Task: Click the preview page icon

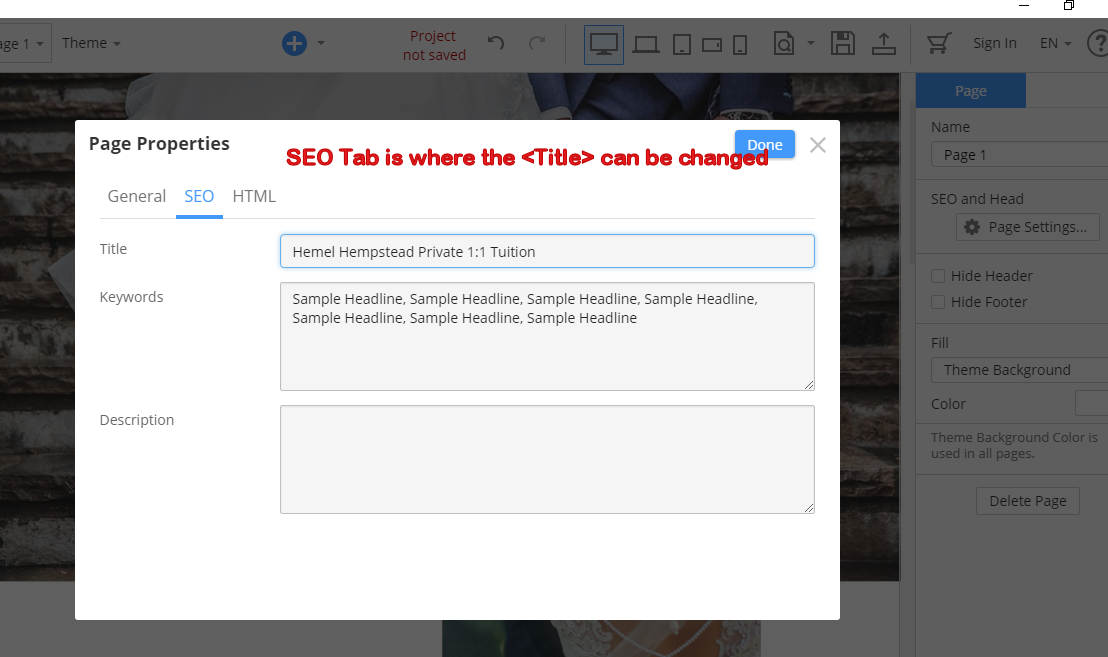Action: 785,44
